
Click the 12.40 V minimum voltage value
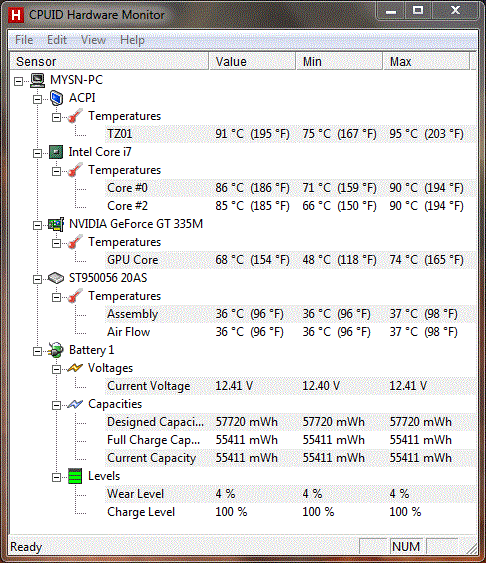(321, 386)
